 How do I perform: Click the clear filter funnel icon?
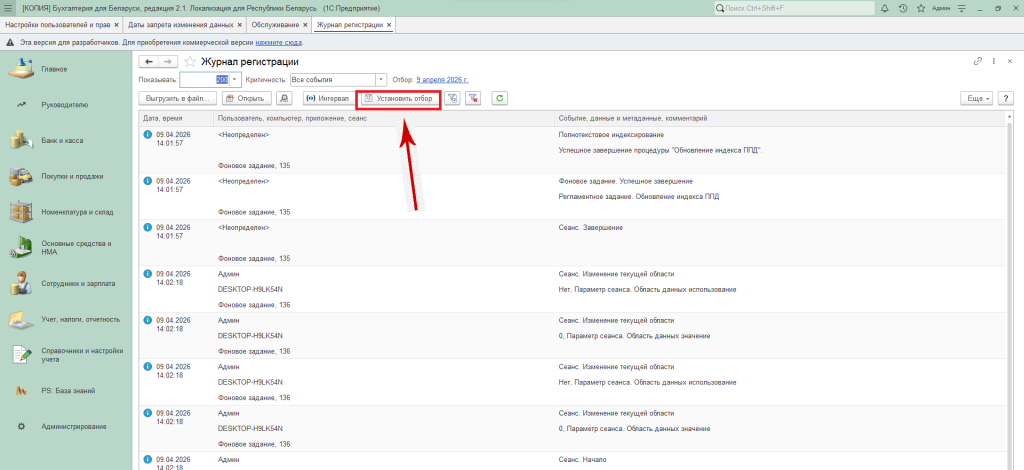coord(473,98)
